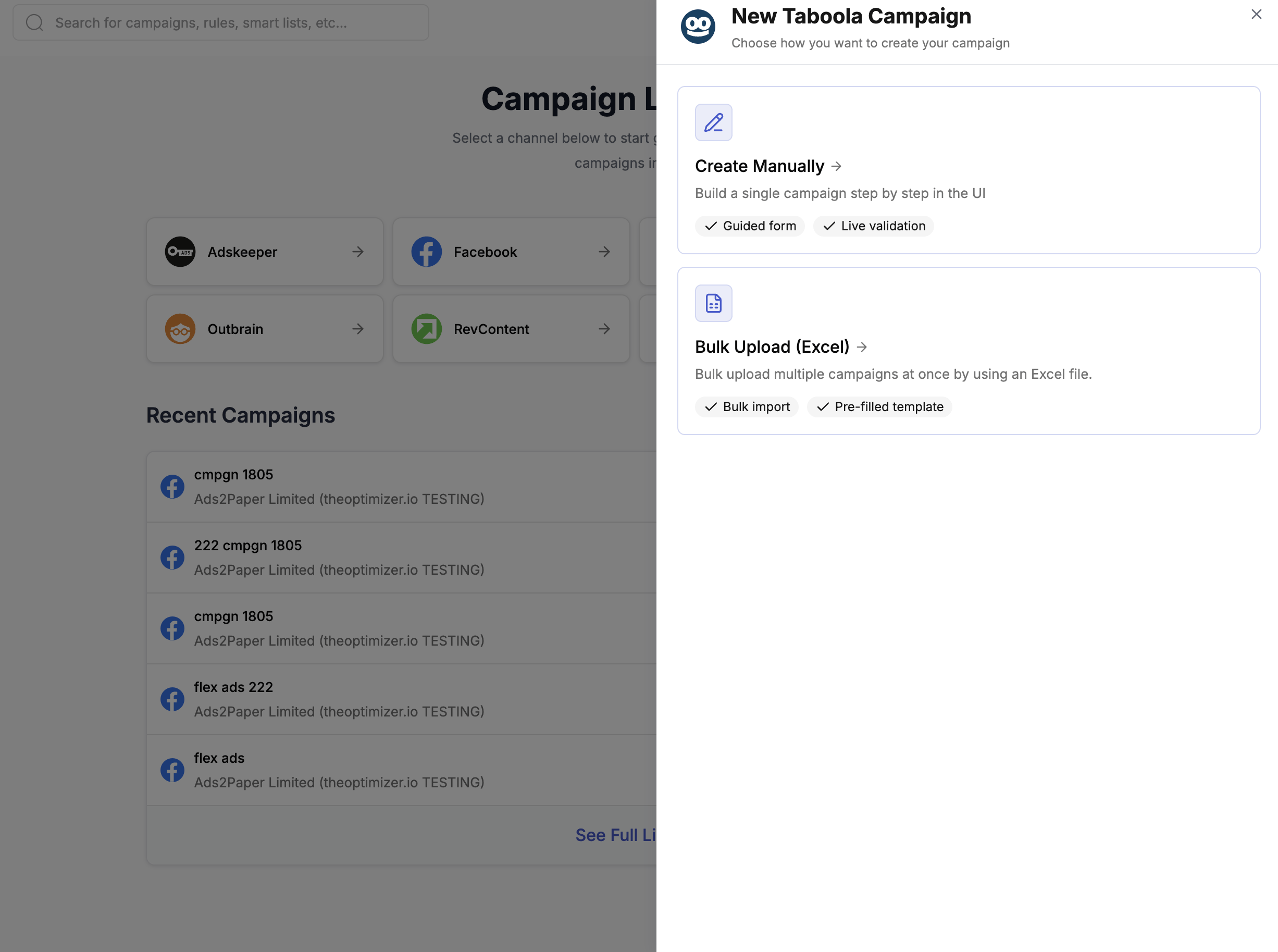Click the arrow on the RevContent card
Image resolution: width=1278 pixels, height=952 pixels.
pyautogui.click(x=604, y=329)
